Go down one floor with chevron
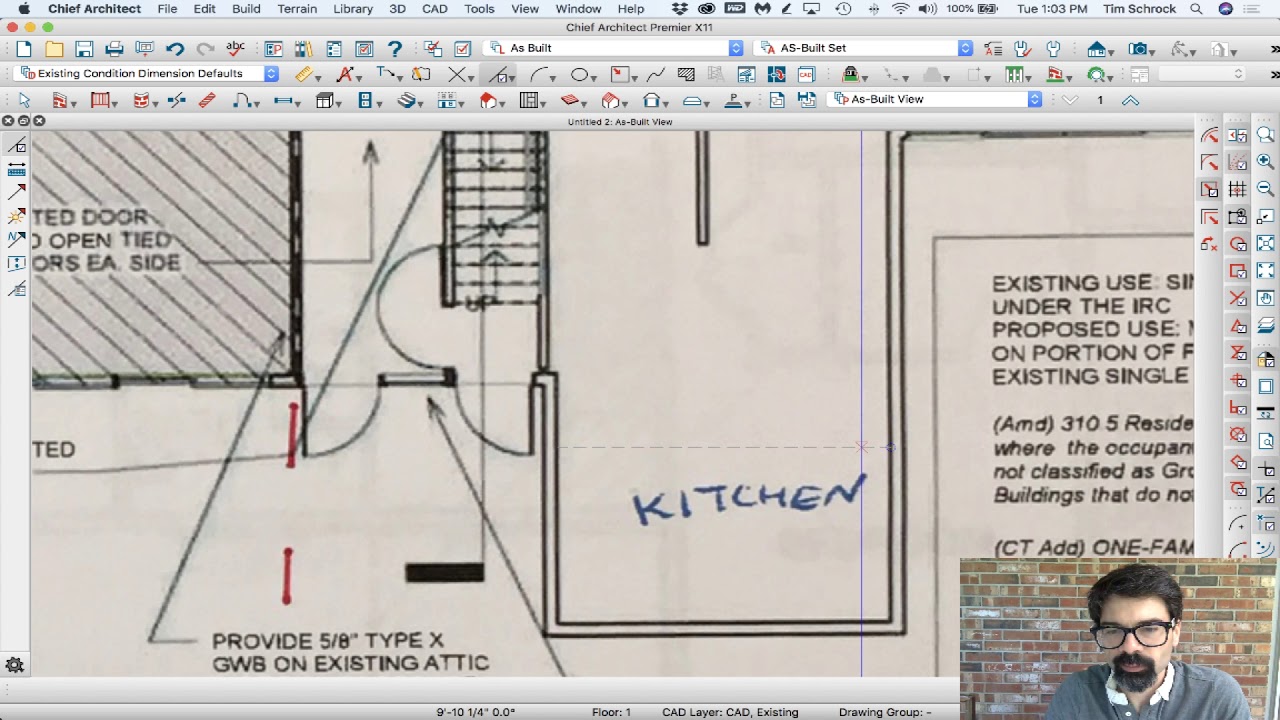1280x720 pixels. point(1070,99)
